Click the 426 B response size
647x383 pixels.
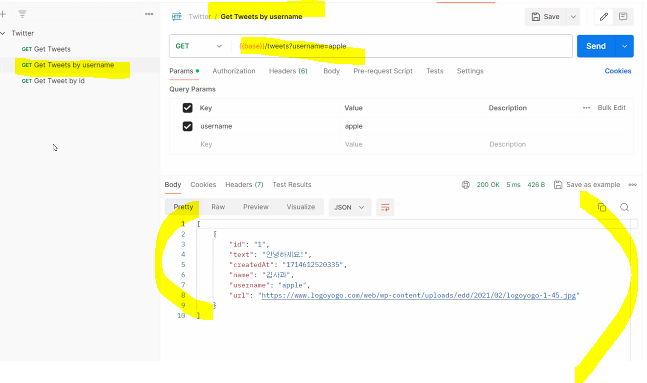point(536,185)
